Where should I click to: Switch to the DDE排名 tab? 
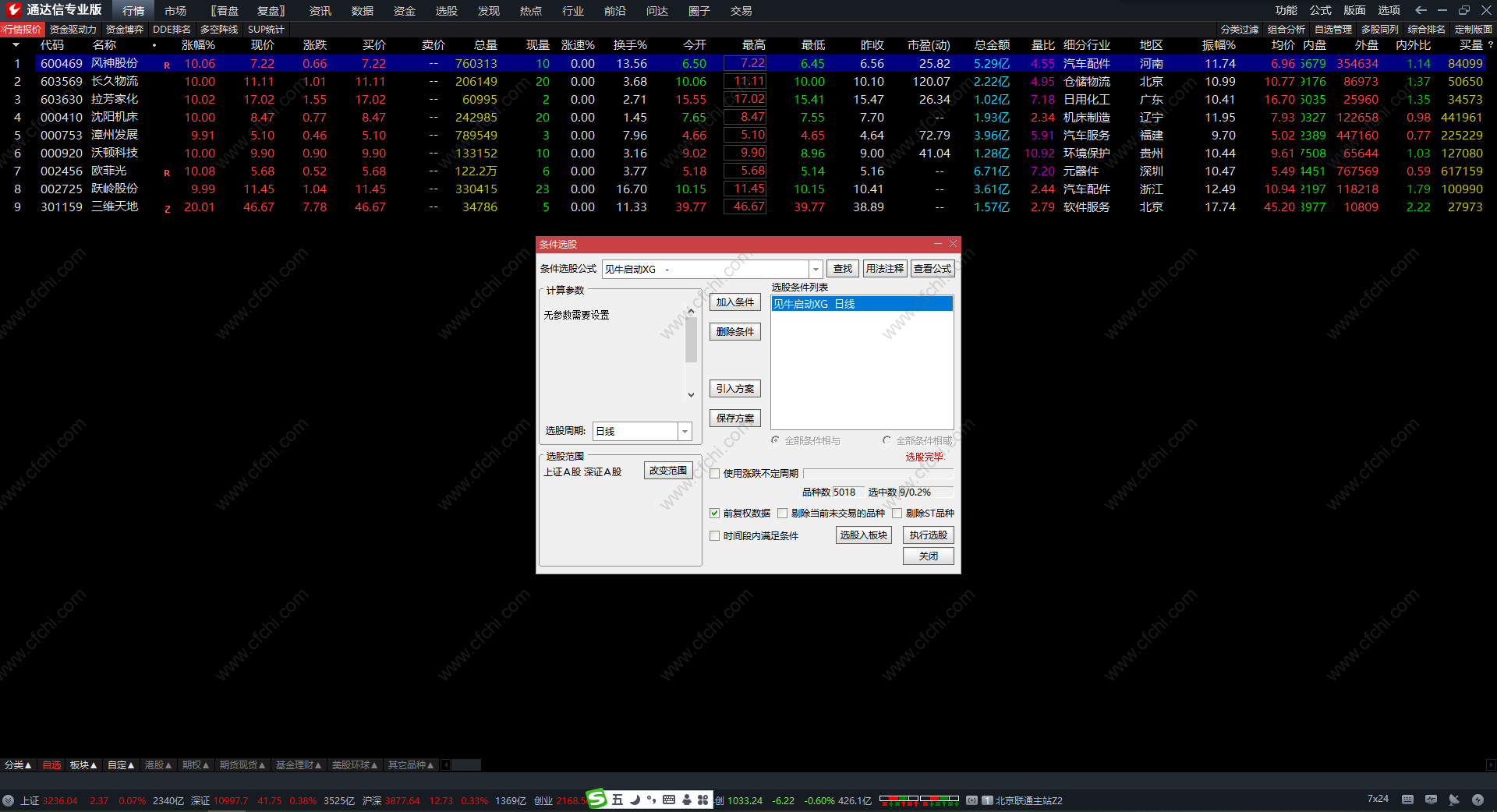click(172, 30)
